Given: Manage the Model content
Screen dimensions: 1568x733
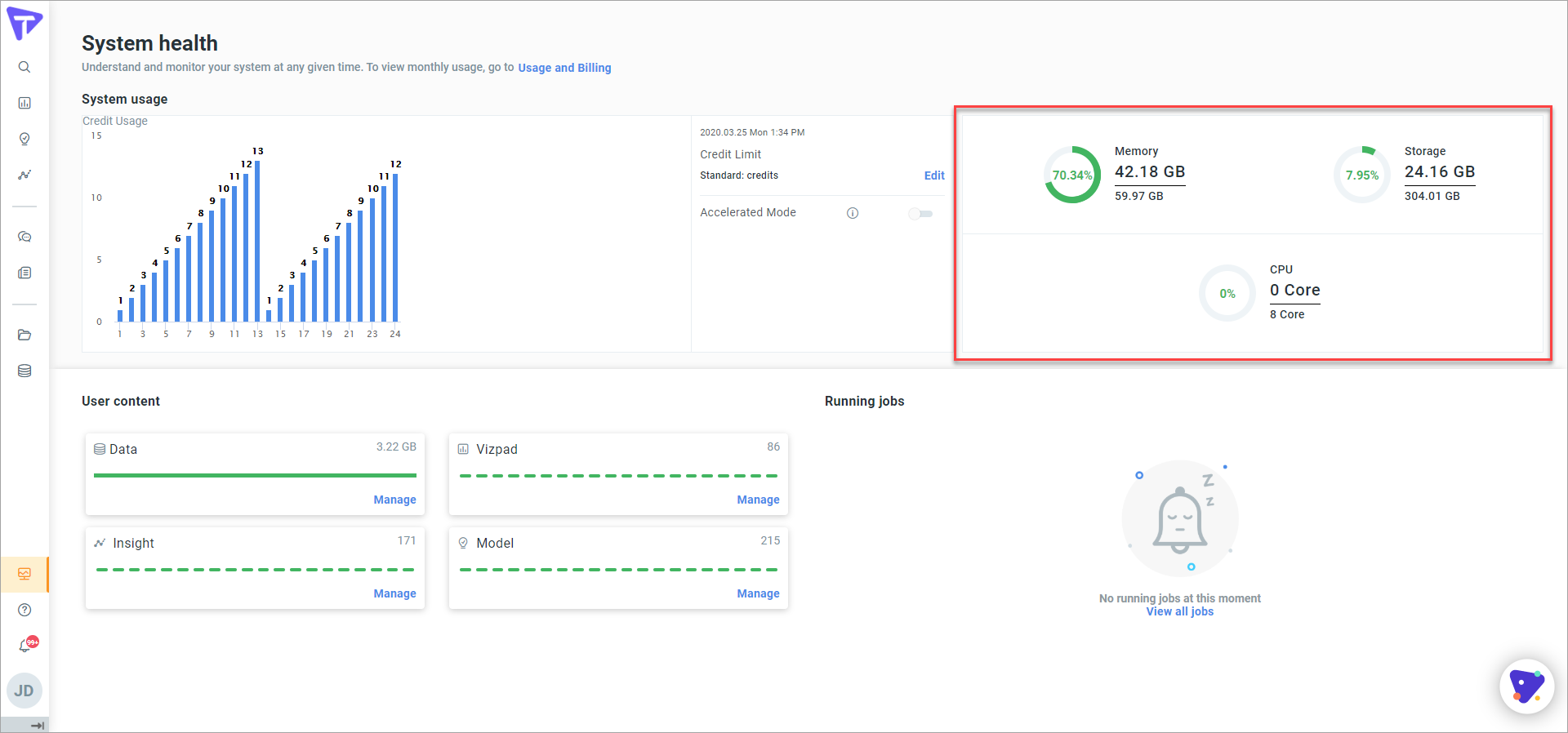Looking at the screenshot, I should 758,593.
